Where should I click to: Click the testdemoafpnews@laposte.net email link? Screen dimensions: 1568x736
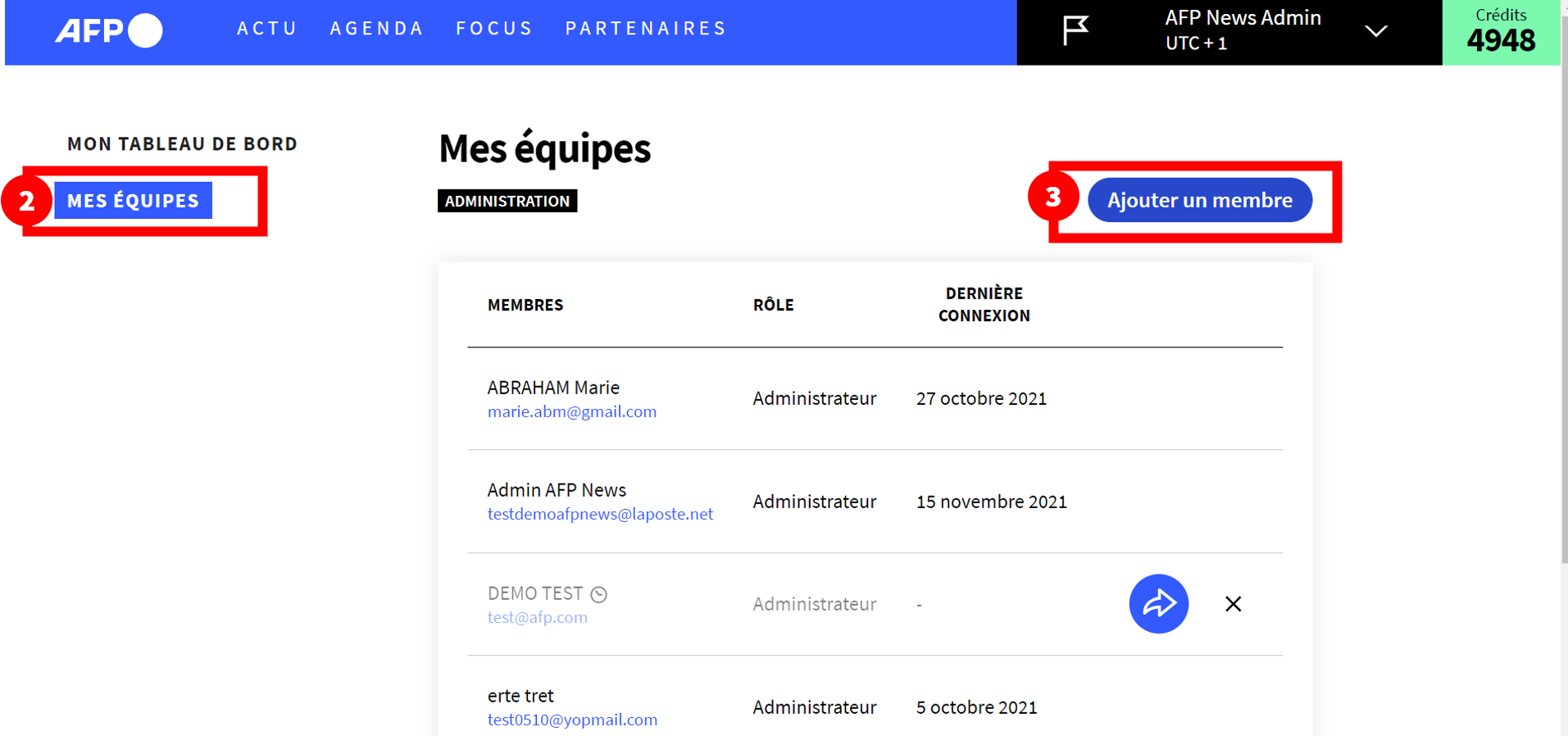[600, 514]
